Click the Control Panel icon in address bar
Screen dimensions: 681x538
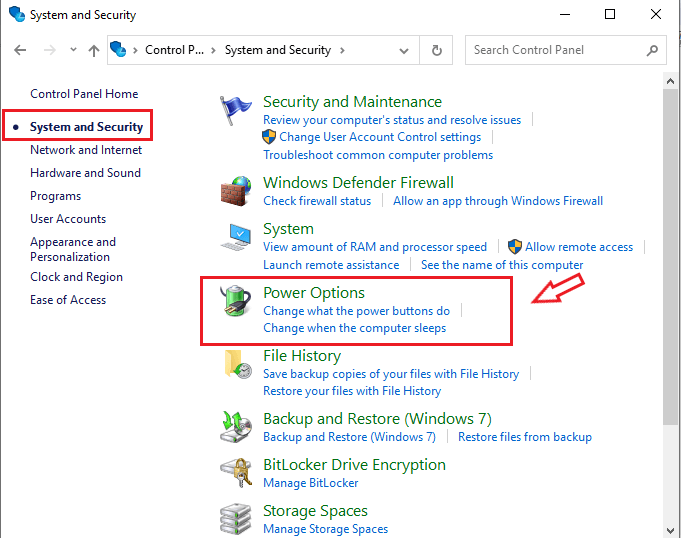(118, 50)
